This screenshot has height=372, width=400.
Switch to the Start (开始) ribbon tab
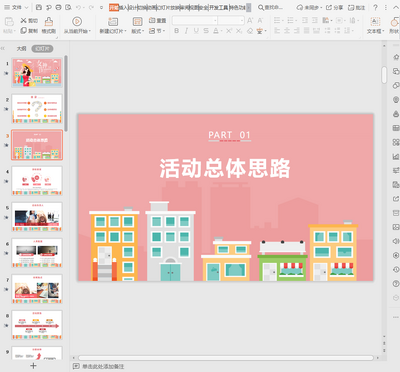point(114,7)
